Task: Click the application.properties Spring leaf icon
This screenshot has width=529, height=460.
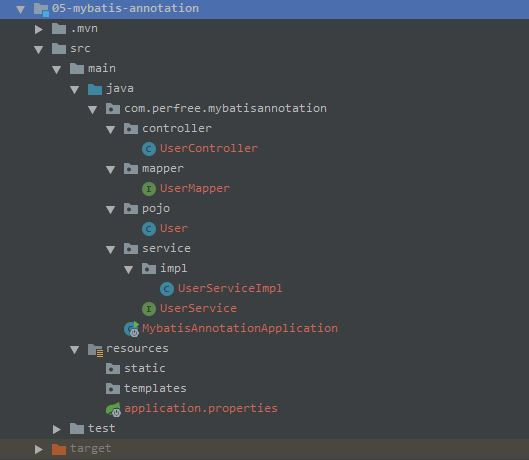Action: pyautogui.click(x=113, y=409)
